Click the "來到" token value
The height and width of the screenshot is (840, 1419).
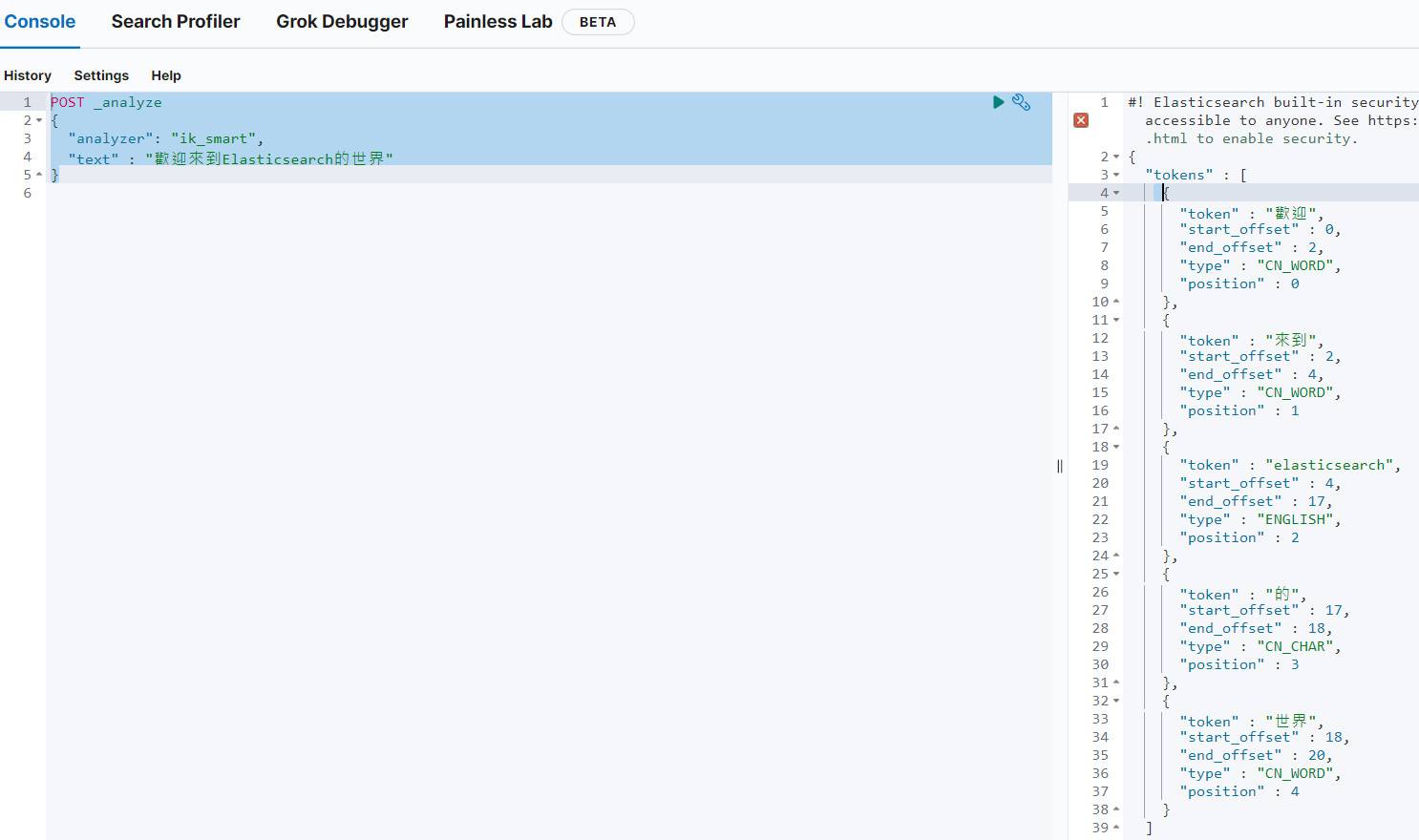(x=1291, y=340)
